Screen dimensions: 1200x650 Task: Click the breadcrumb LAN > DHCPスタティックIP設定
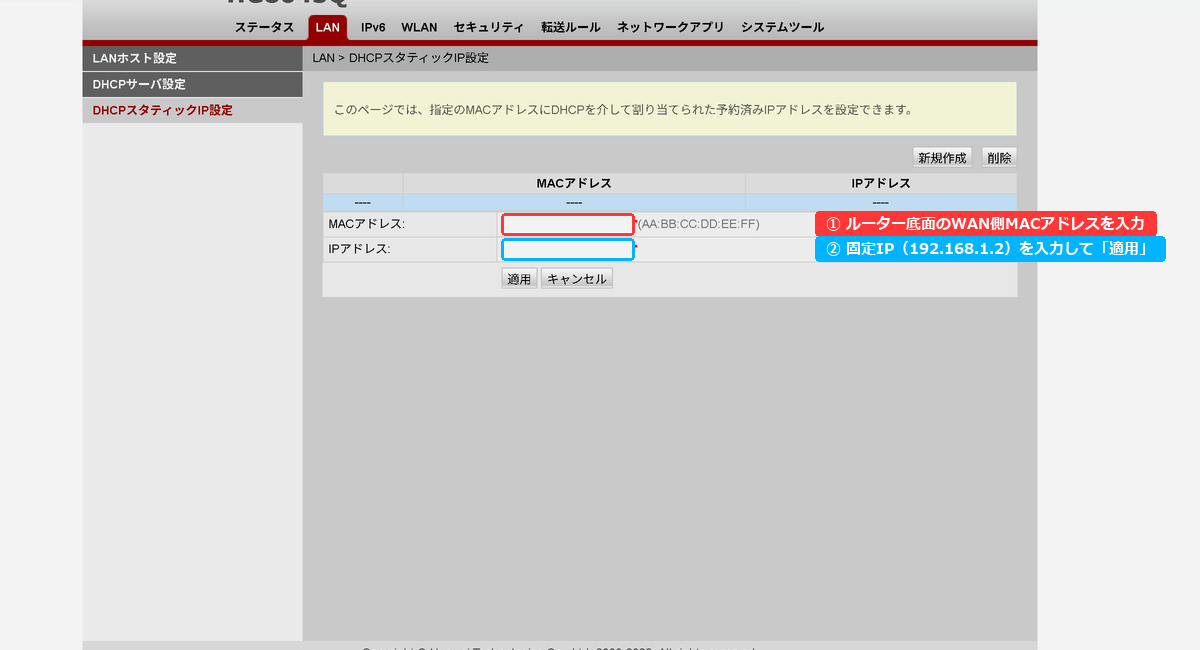pos(401,58)
